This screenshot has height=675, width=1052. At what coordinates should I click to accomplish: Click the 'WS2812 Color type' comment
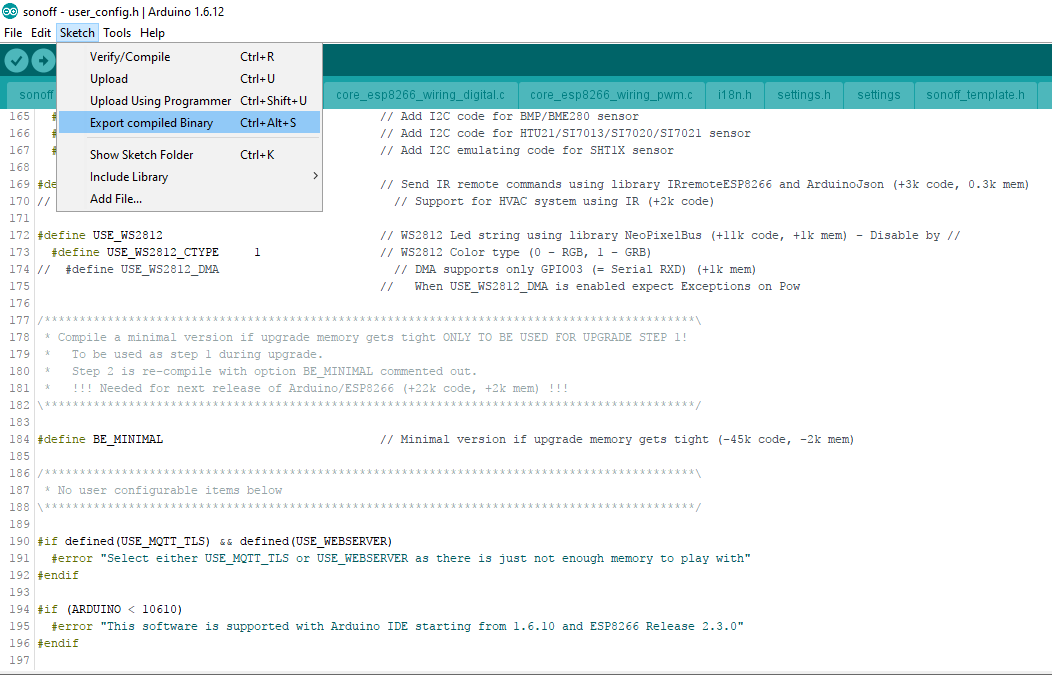[515, 252]
